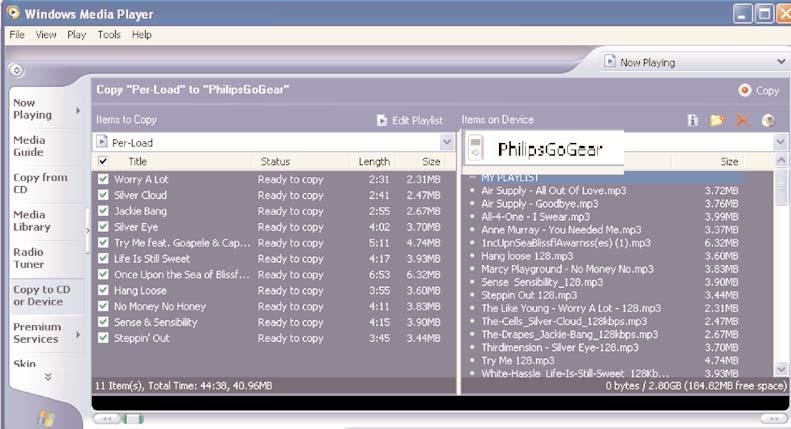
Task: Click the Now Playing list icon
Action: point(610,62)
